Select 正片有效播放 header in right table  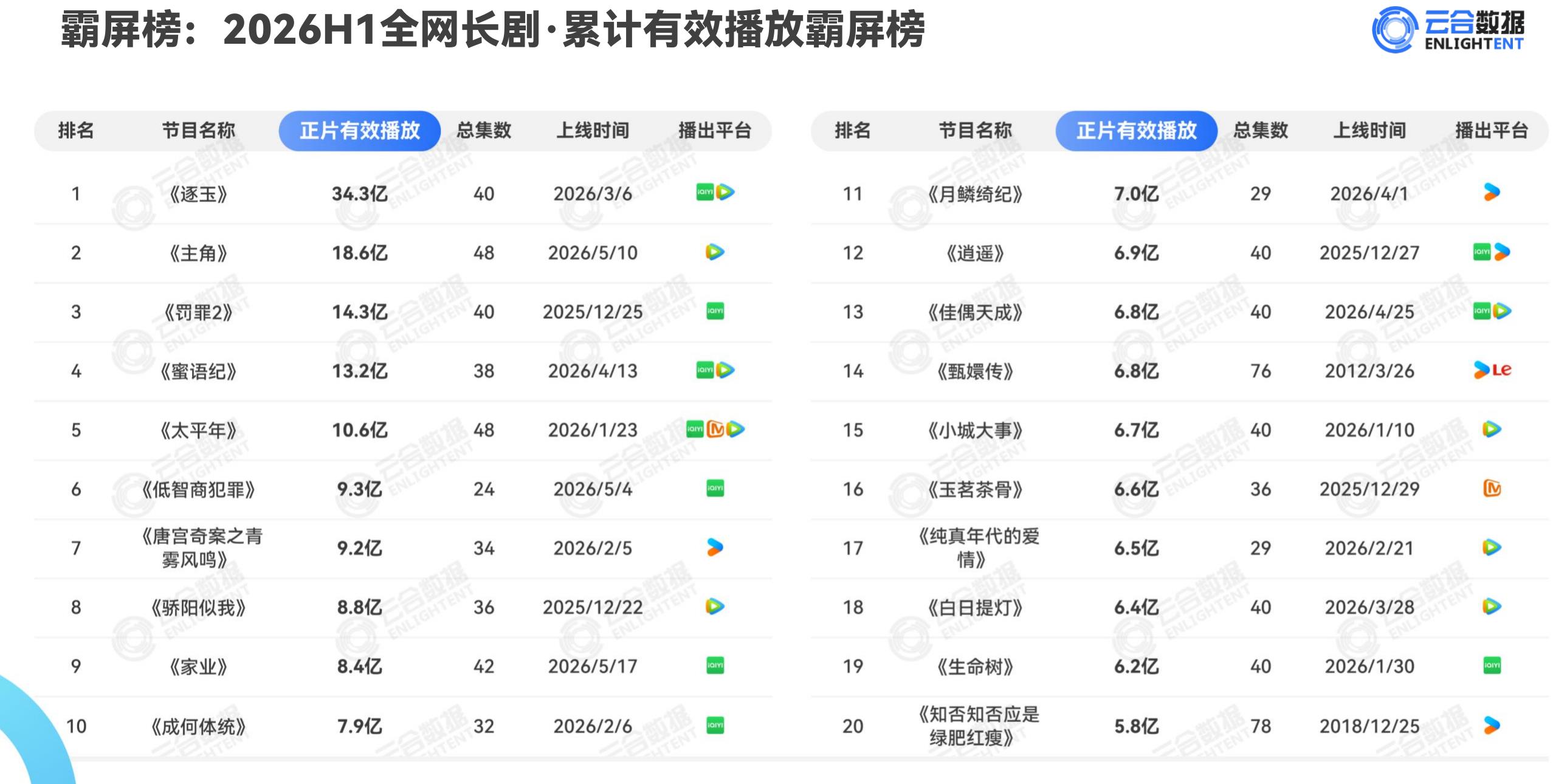[1137, 131]
